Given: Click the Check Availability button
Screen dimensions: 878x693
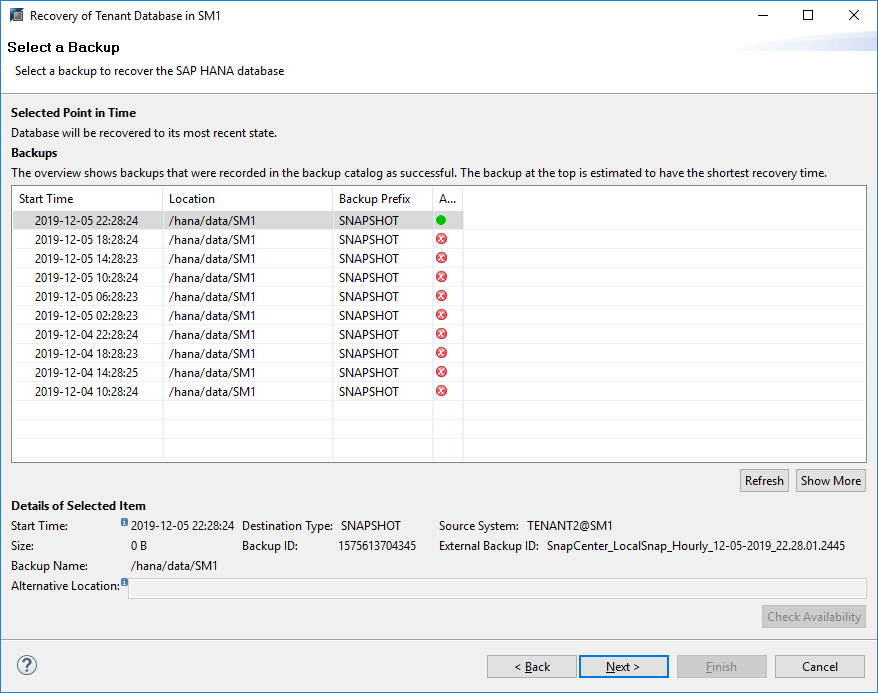Looking at the screenshot, I should coord(814,617).
